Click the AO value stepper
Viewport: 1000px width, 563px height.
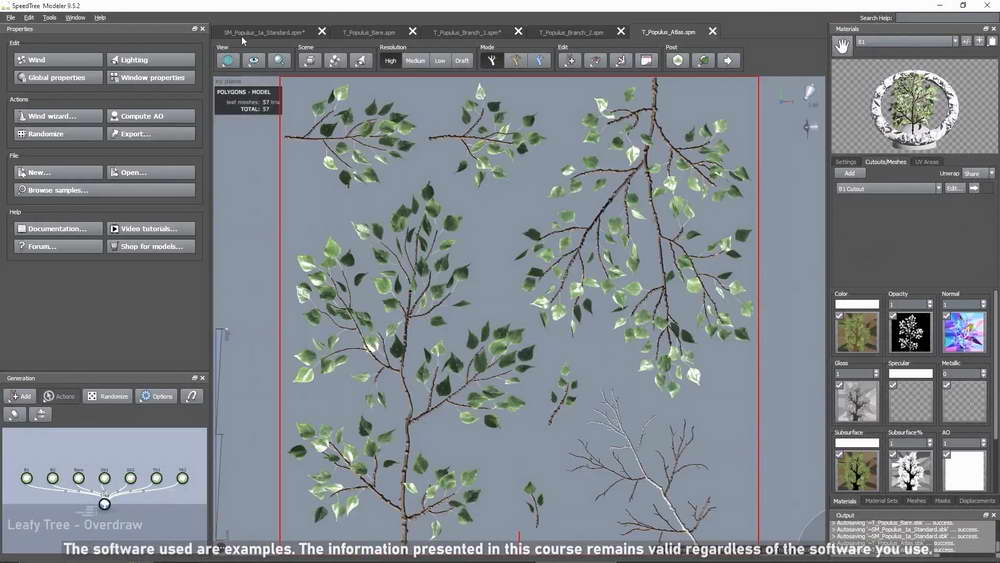[x=983, y=442]
